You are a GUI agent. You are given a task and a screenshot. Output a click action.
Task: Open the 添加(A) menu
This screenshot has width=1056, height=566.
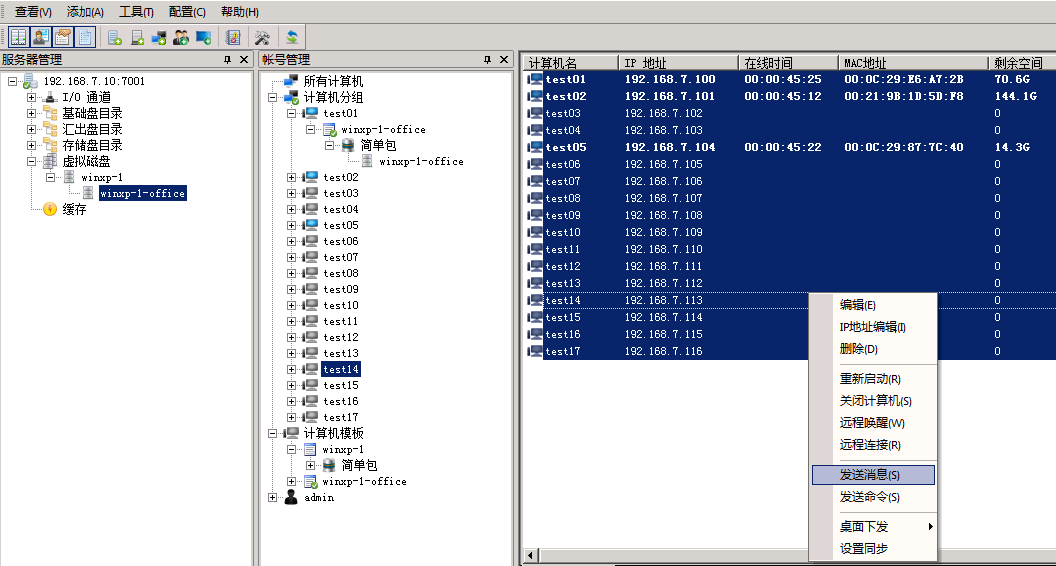point(85,12)
